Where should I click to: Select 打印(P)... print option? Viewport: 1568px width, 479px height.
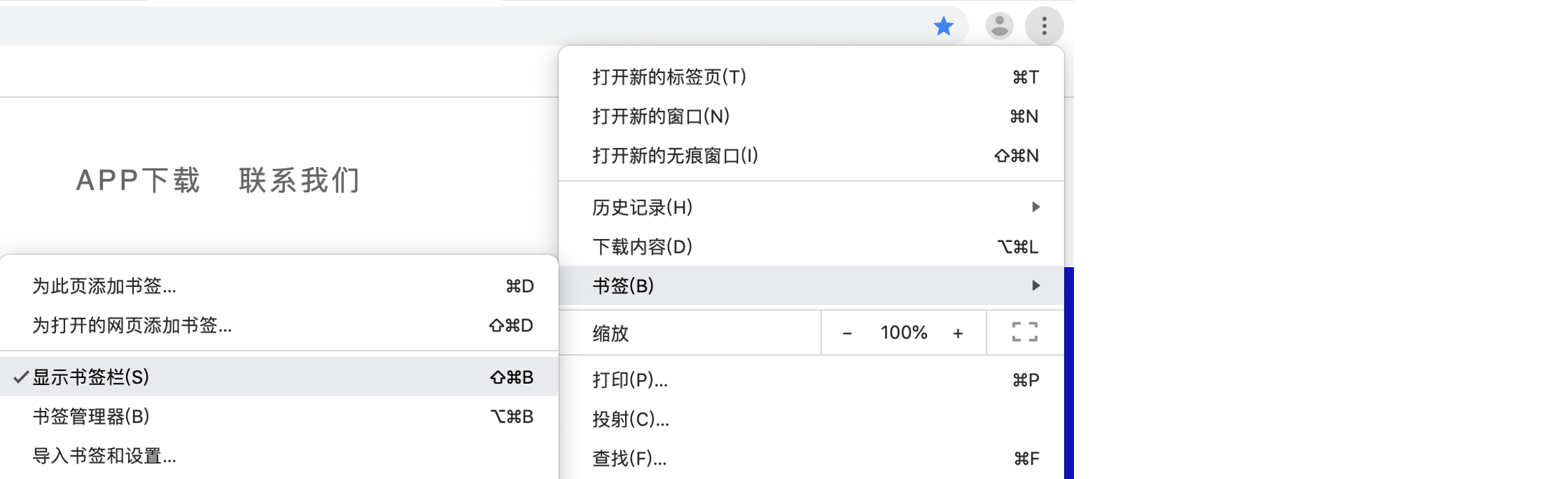click(811, 380)
